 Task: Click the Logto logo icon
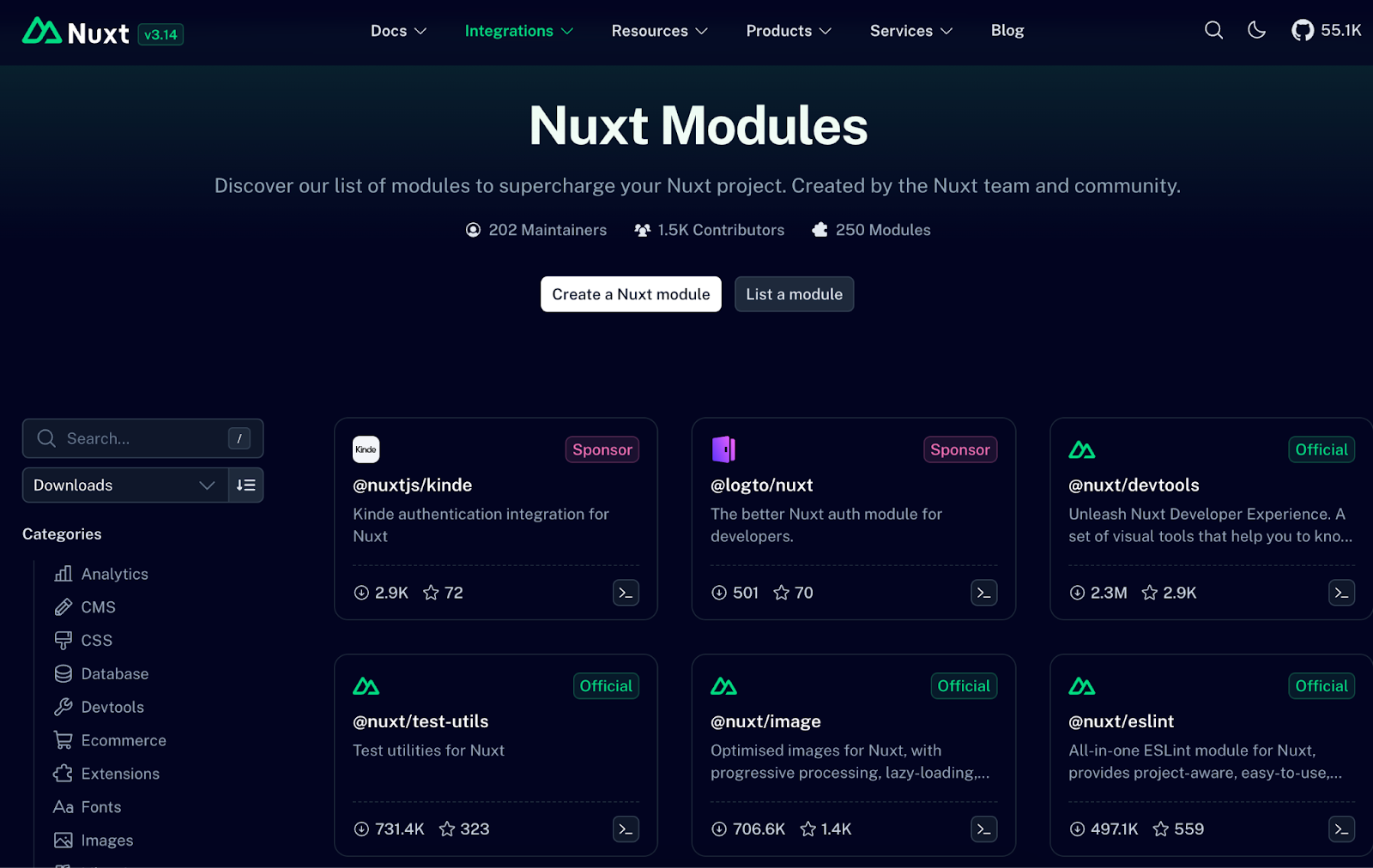pyautogui.click(x=724, y=449)
